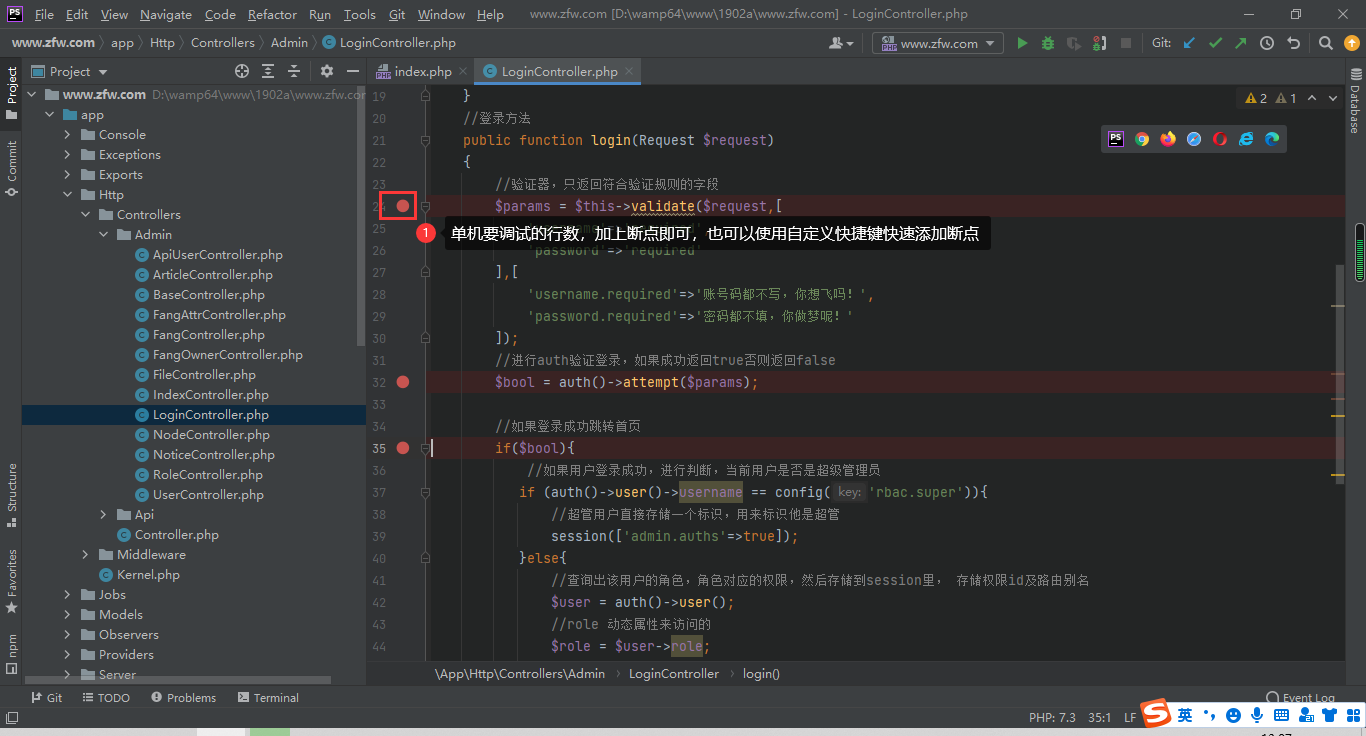Open the Terminal tool window
Image resolution: width=1366 pixels, height=736 pixels.
pyautogui.click(x=268, y=697)
